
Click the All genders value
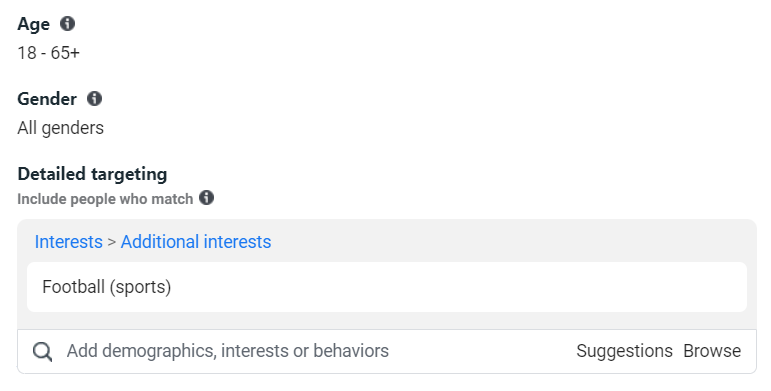60,128
